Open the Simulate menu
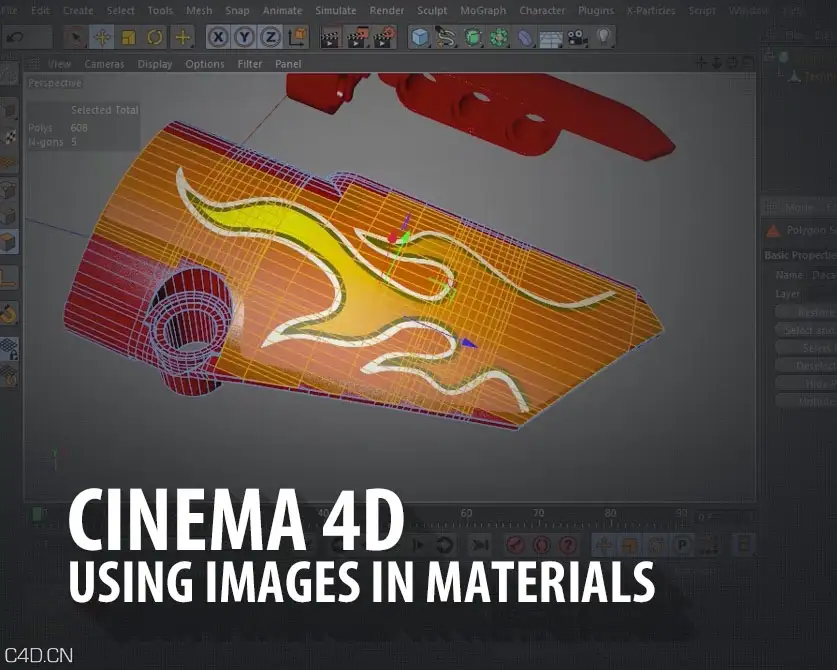 point(335,10)
